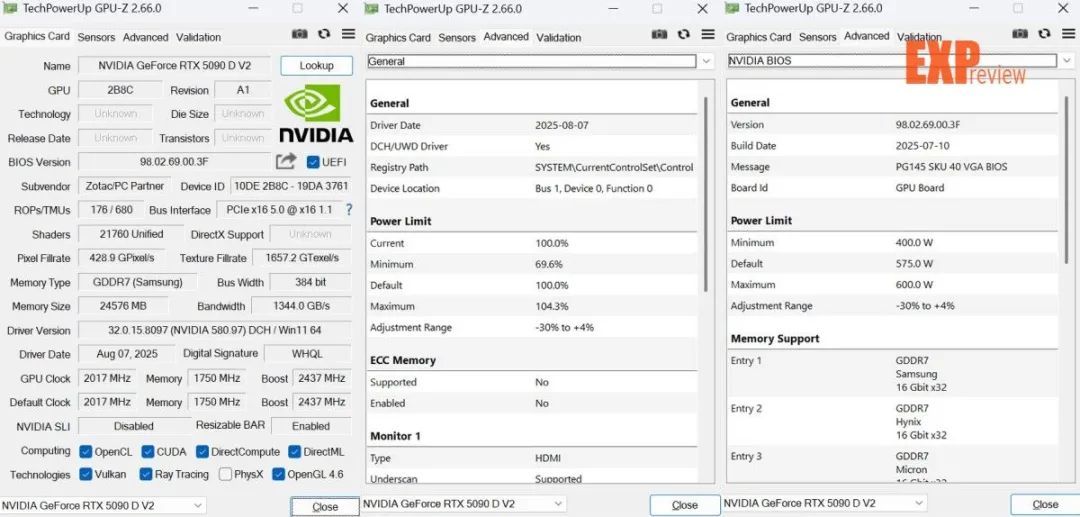1080x517 pixels.
Task: Switch to Sensors tab in right window
Action: [818, 37]
